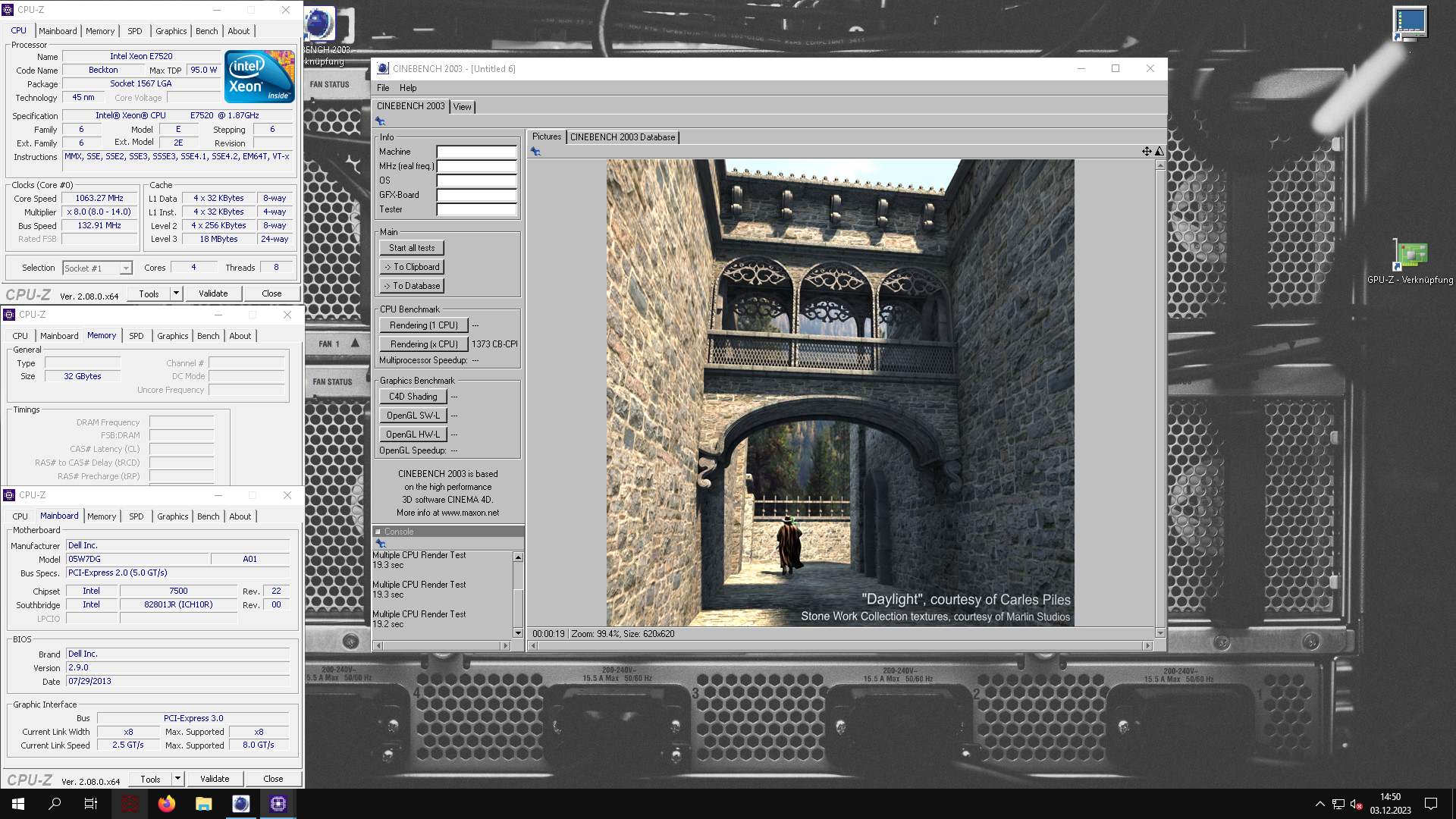
Task: Click the MHz (real freq.) input field
Action: (x=477, y=166)
